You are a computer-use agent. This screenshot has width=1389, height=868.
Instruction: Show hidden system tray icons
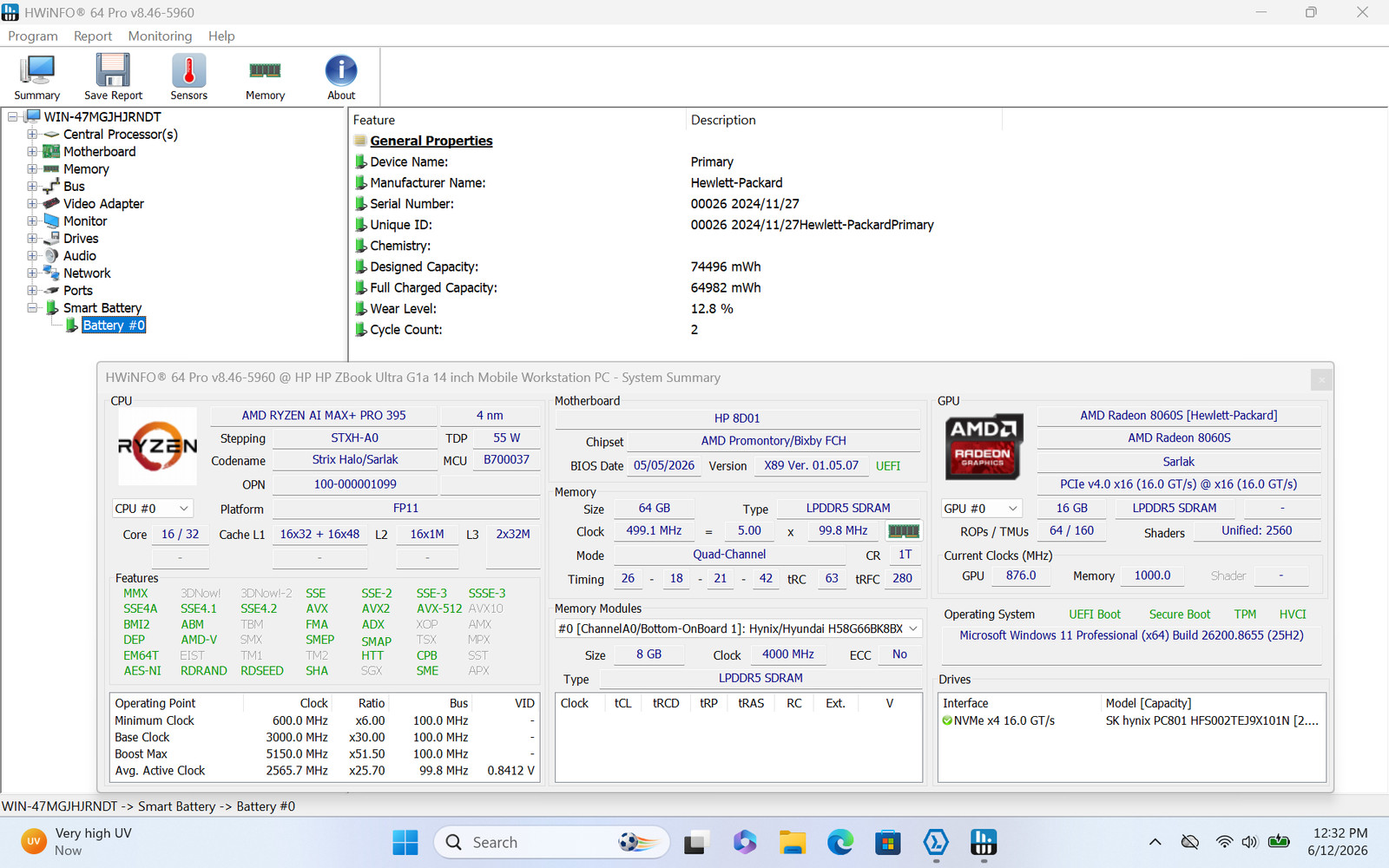pyautogui.click(x=1155, y=842)
